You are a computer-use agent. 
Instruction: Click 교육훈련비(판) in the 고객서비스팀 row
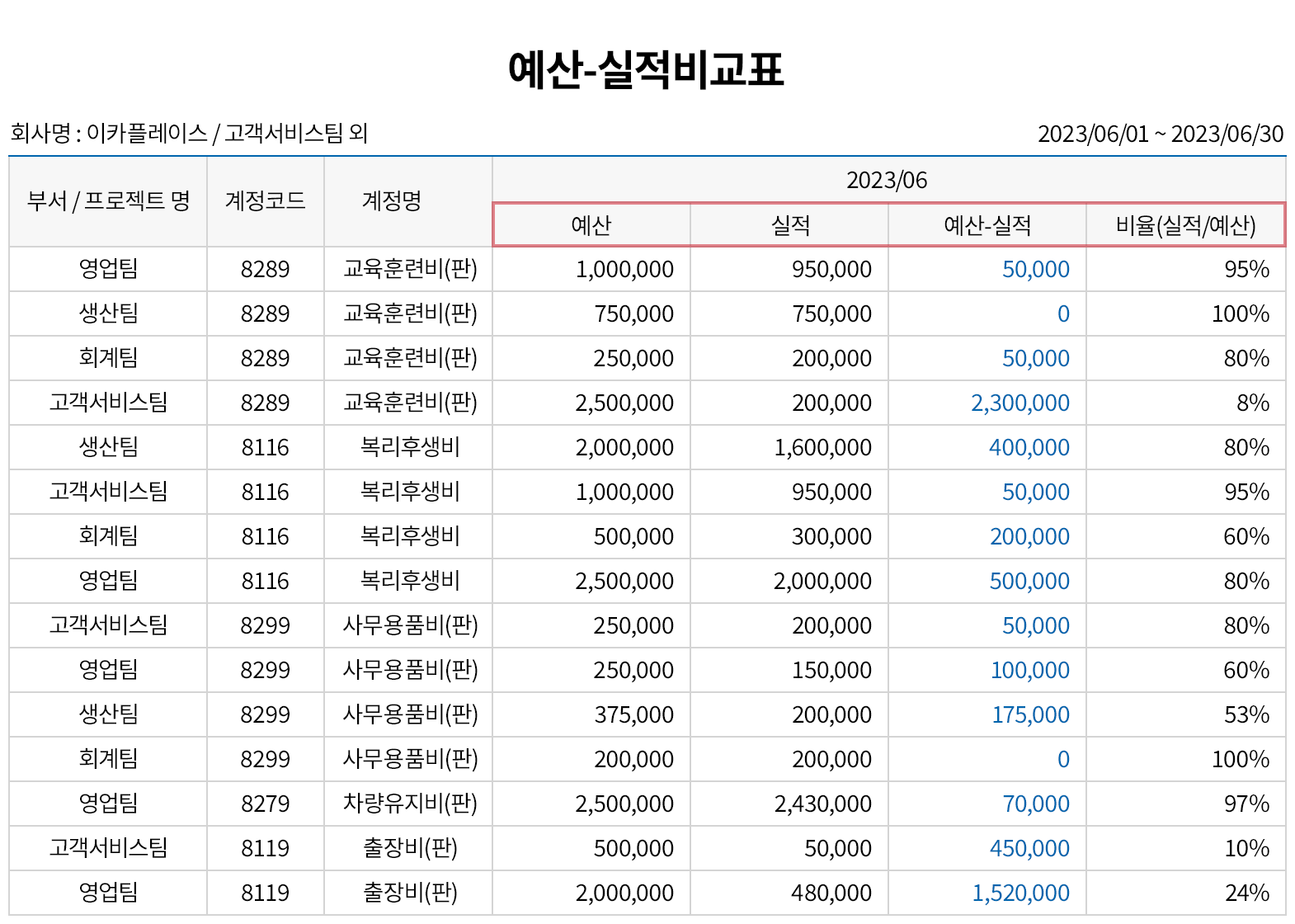coord(410,403)
